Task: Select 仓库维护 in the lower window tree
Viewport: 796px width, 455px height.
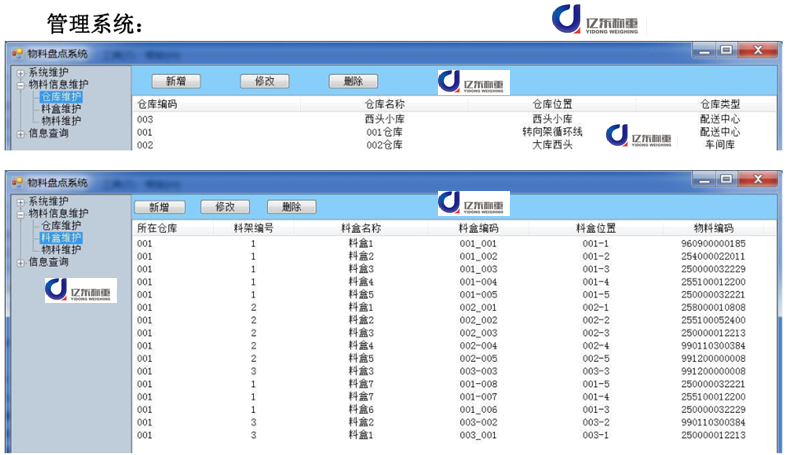Action: pos(61,226)
